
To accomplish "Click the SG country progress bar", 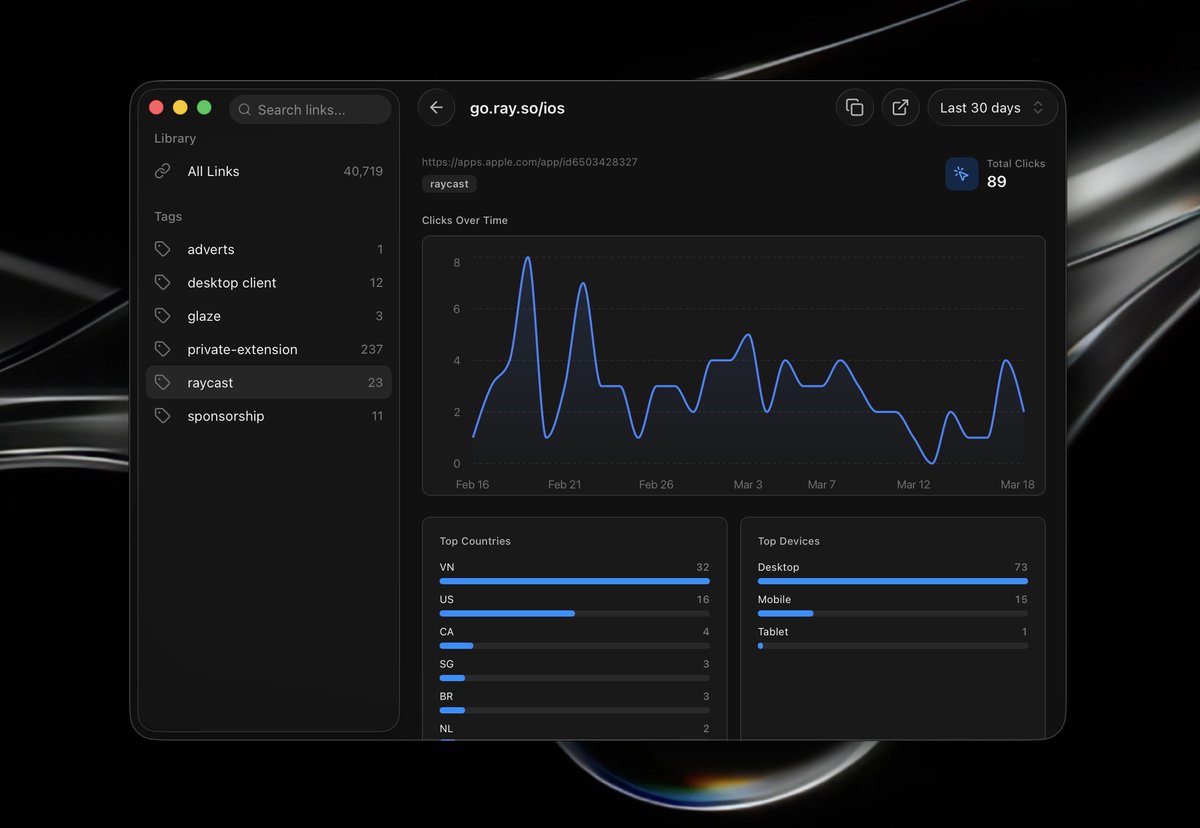I will [x=575, y=678].
